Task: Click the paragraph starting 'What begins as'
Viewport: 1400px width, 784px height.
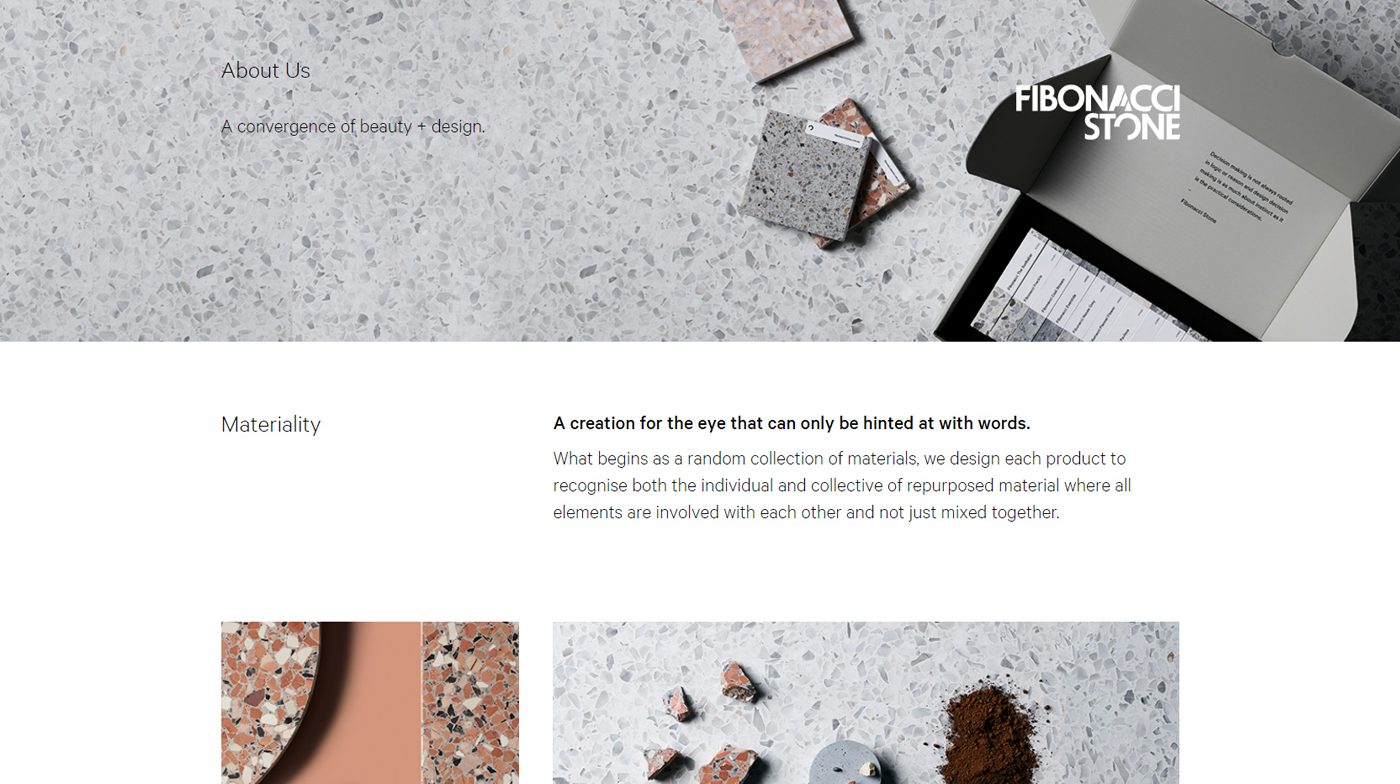Action: tap(842, 485)
